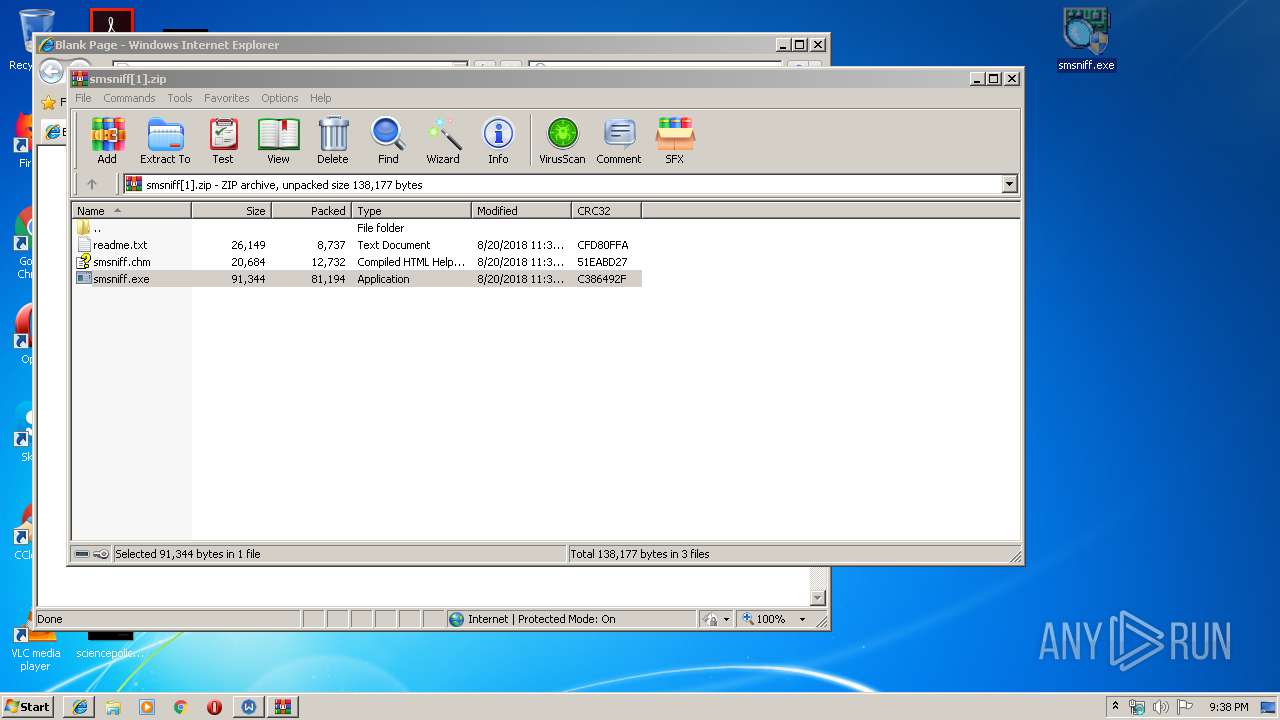
Task: Run the Test archive tool
Action: point(223,140)
